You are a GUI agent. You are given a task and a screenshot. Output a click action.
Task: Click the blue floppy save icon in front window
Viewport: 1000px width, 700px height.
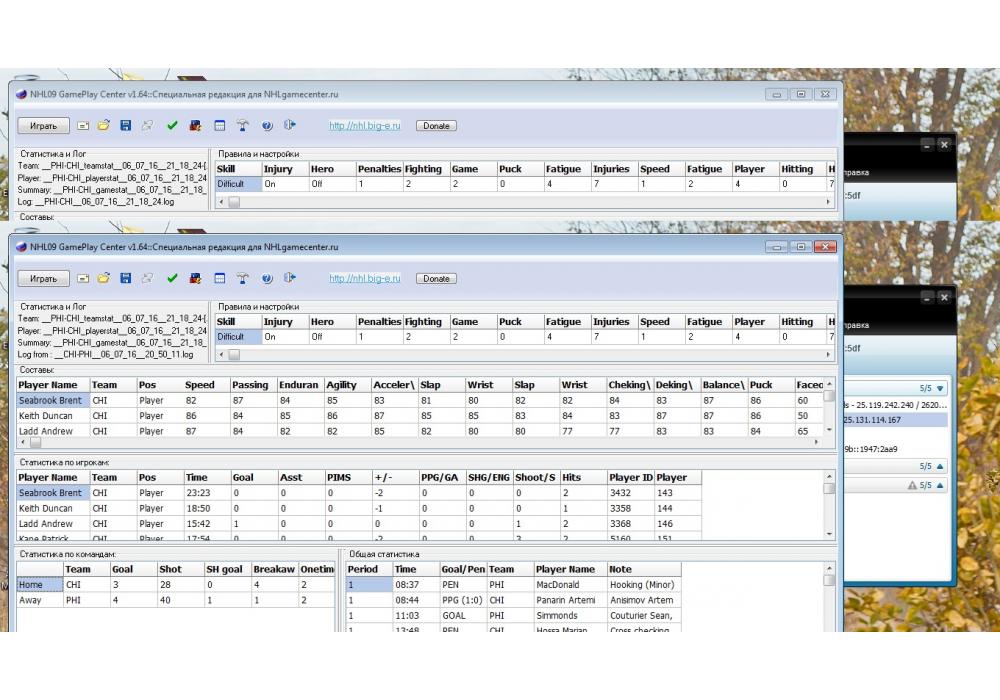pos(125,278)
